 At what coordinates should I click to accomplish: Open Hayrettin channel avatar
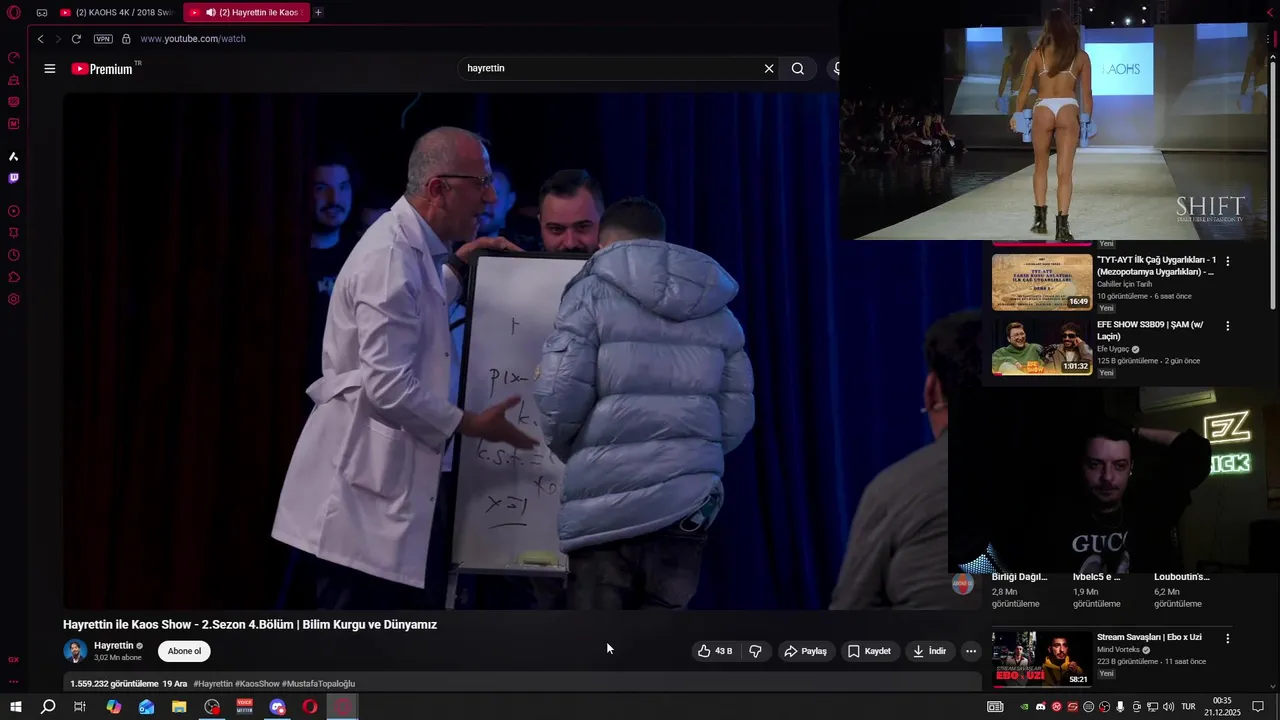pyautogui.click(x=75, y=651)
